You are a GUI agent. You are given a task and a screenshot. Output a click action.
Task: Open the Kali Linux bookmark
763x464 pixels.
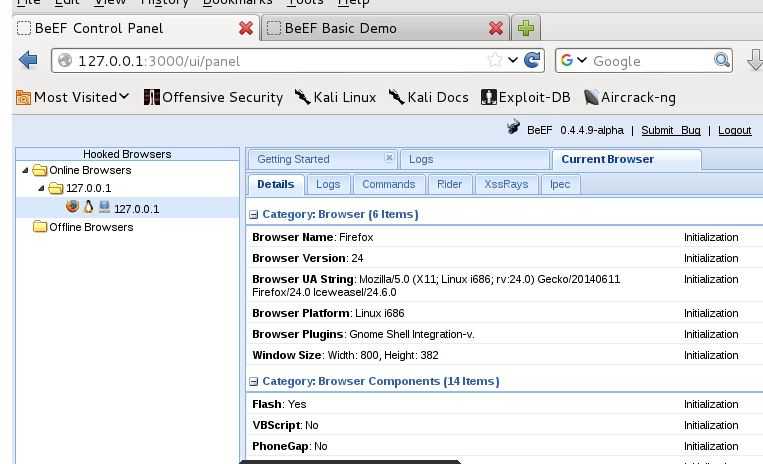335,97
